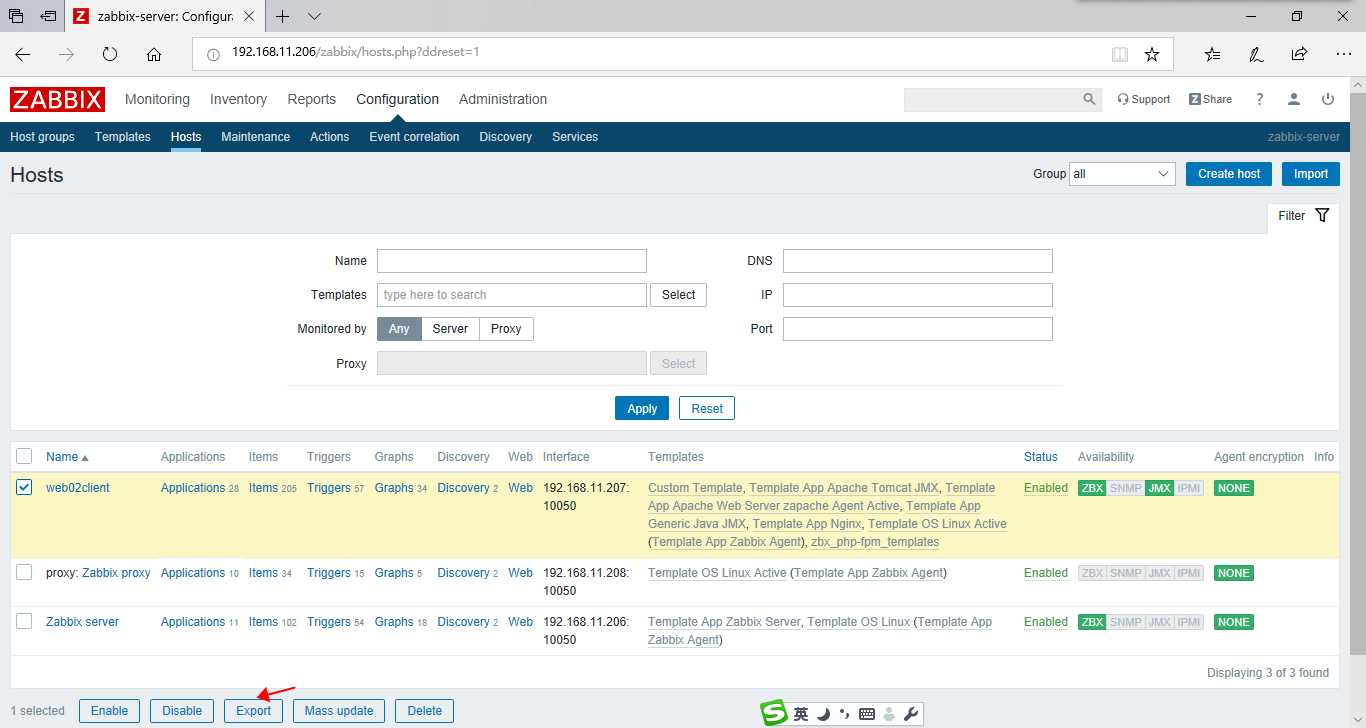Uncheck the web02client host checkbox

(x=25, y=487)
